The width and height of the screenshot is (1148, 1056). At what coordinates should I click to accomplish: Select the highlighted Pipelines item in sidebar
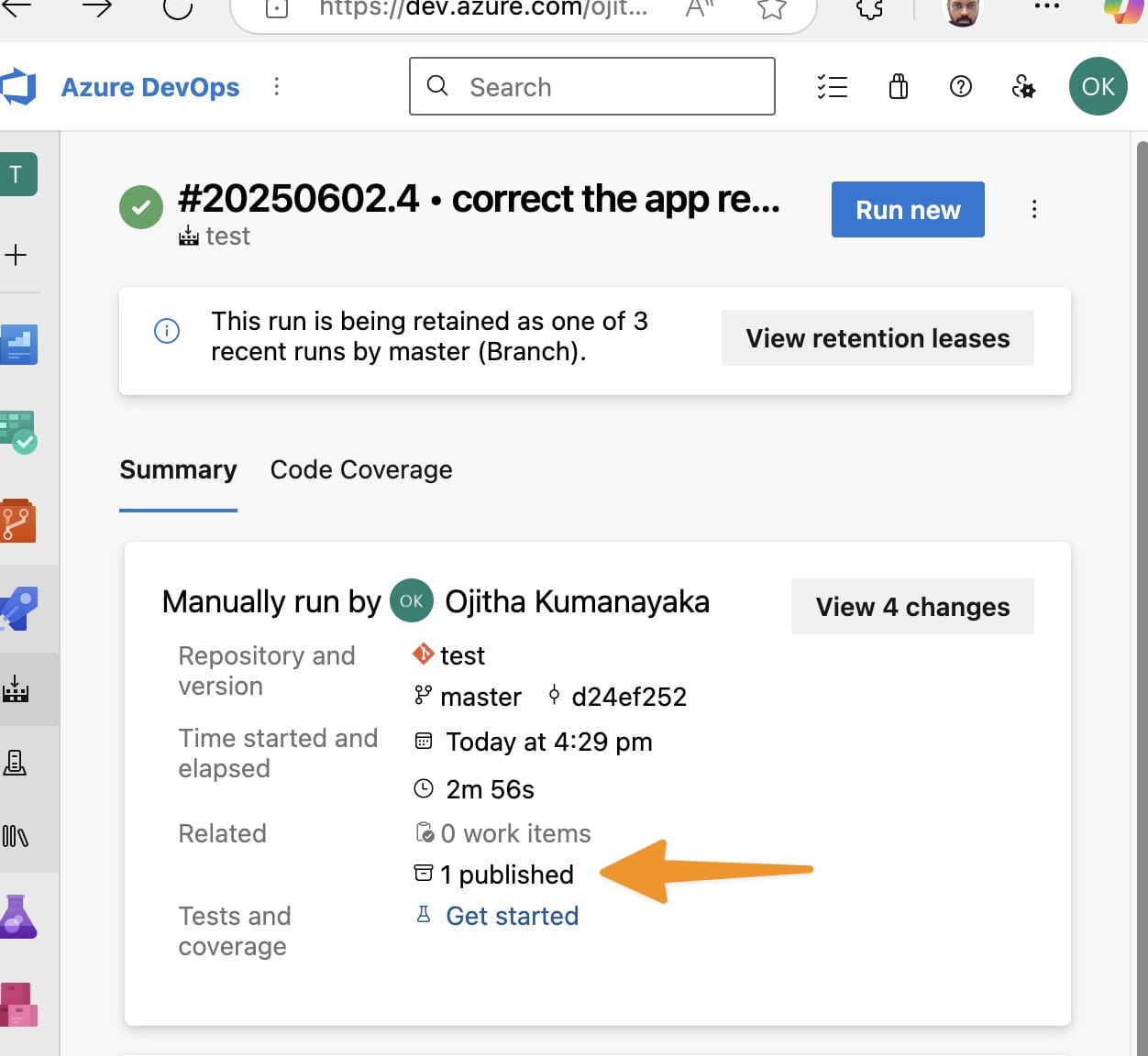pos(16,689)
